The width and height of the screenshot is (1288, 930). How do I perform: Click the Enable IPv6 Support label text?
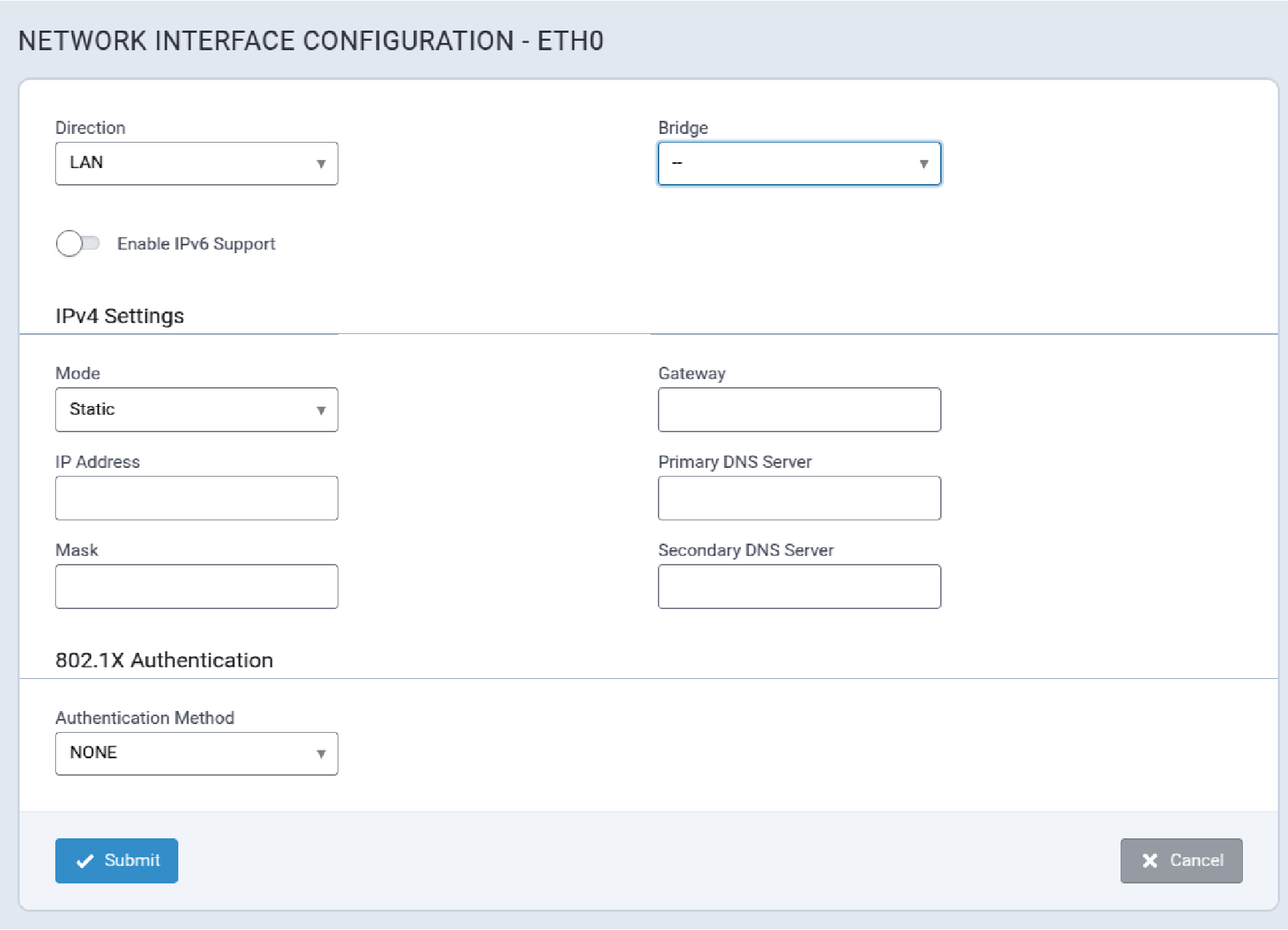tap(196, 244)
